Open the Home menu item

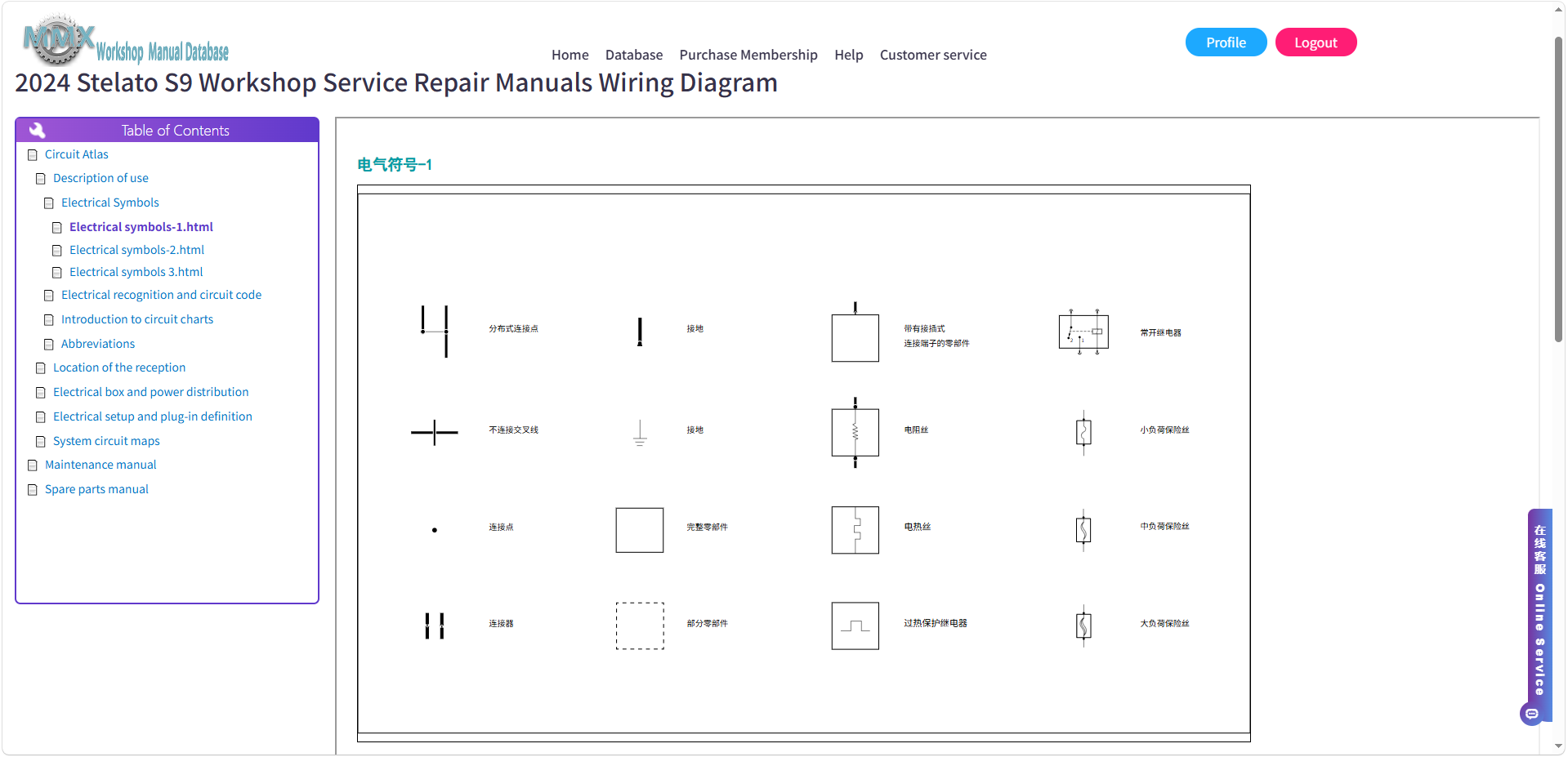[570, 55]
